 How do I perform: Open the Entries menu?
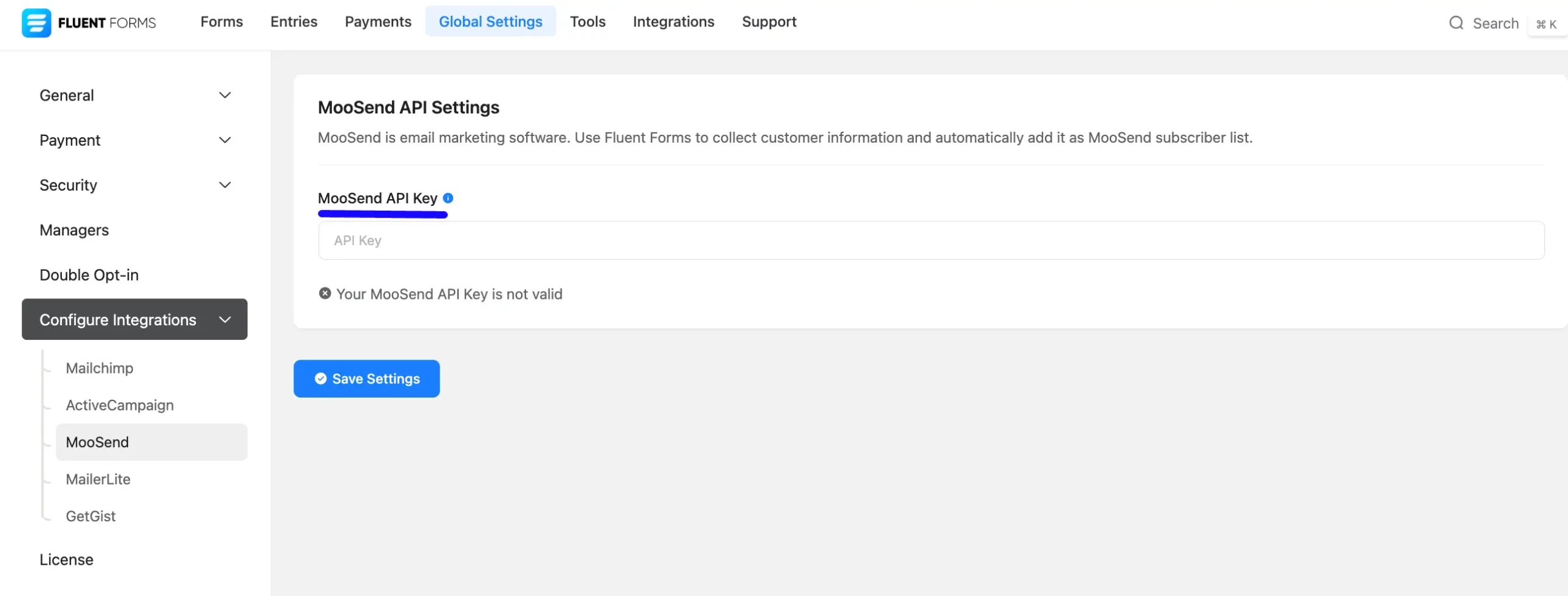tap(294, 22)
